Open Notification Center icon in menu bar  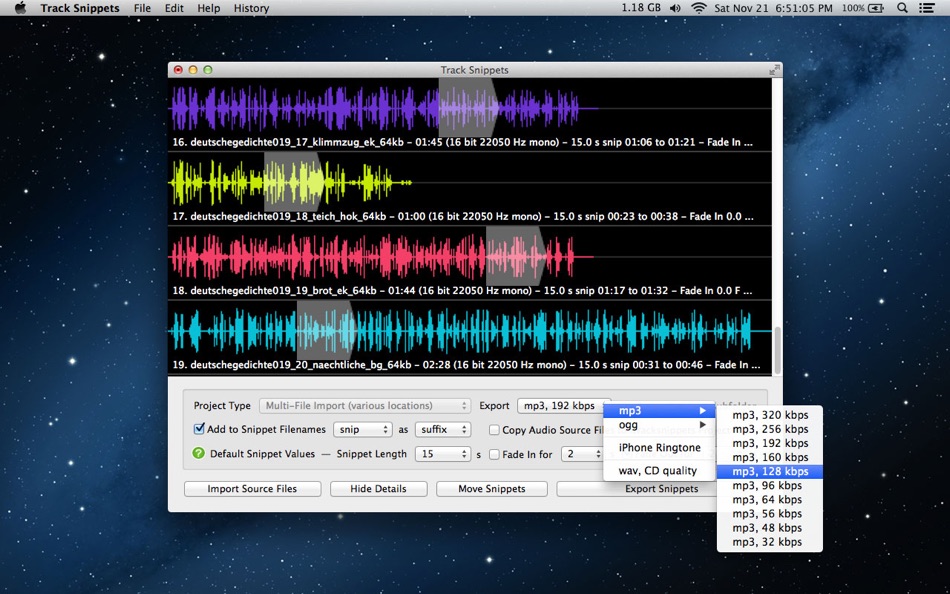926,8
